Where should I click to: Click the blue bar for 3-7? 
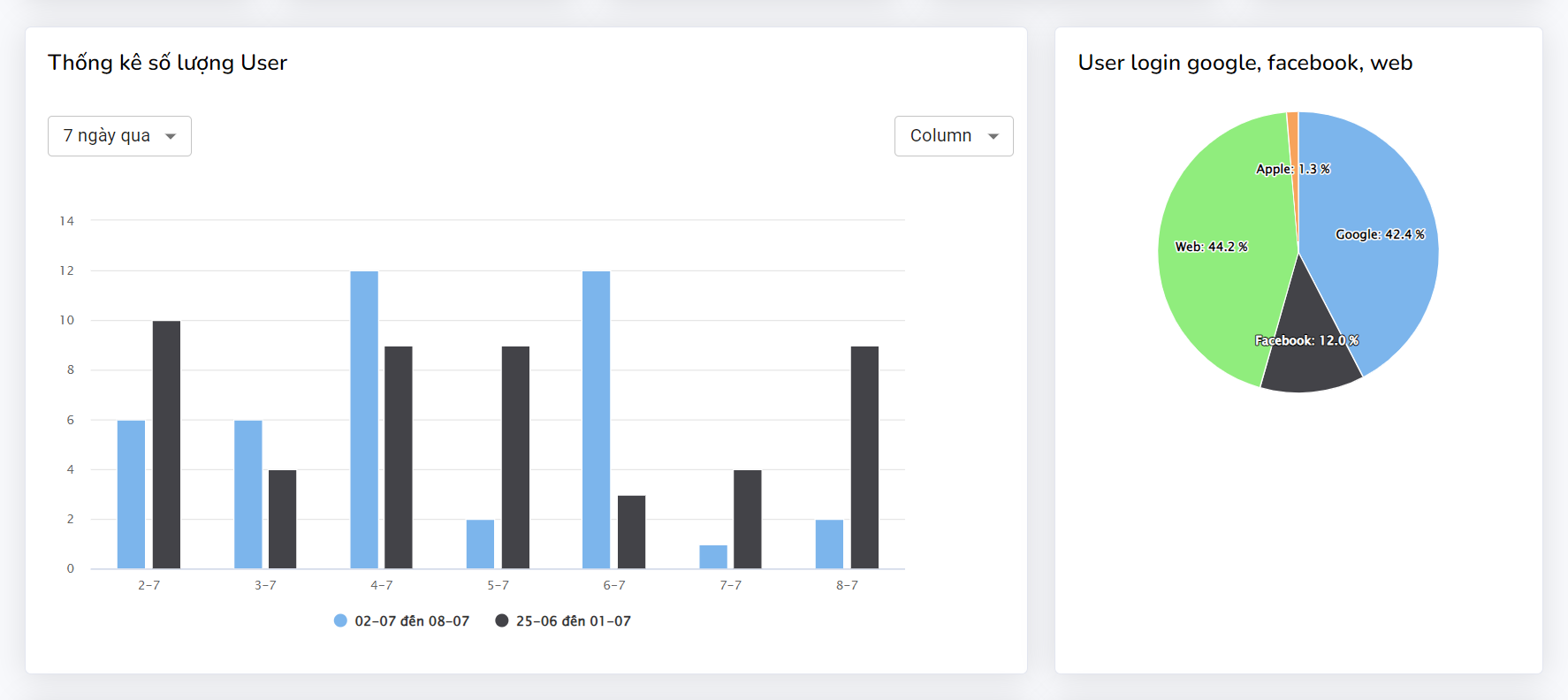tap(247, 494)
